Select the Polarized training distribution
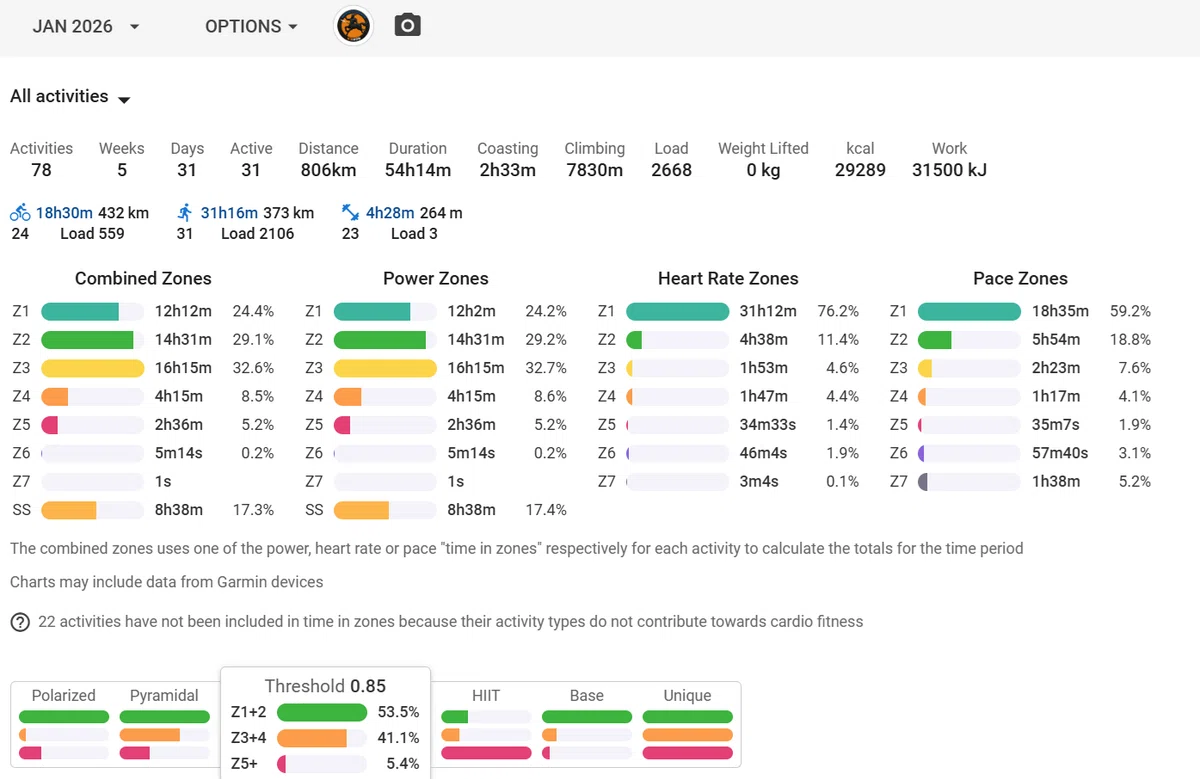 [64, 724]
